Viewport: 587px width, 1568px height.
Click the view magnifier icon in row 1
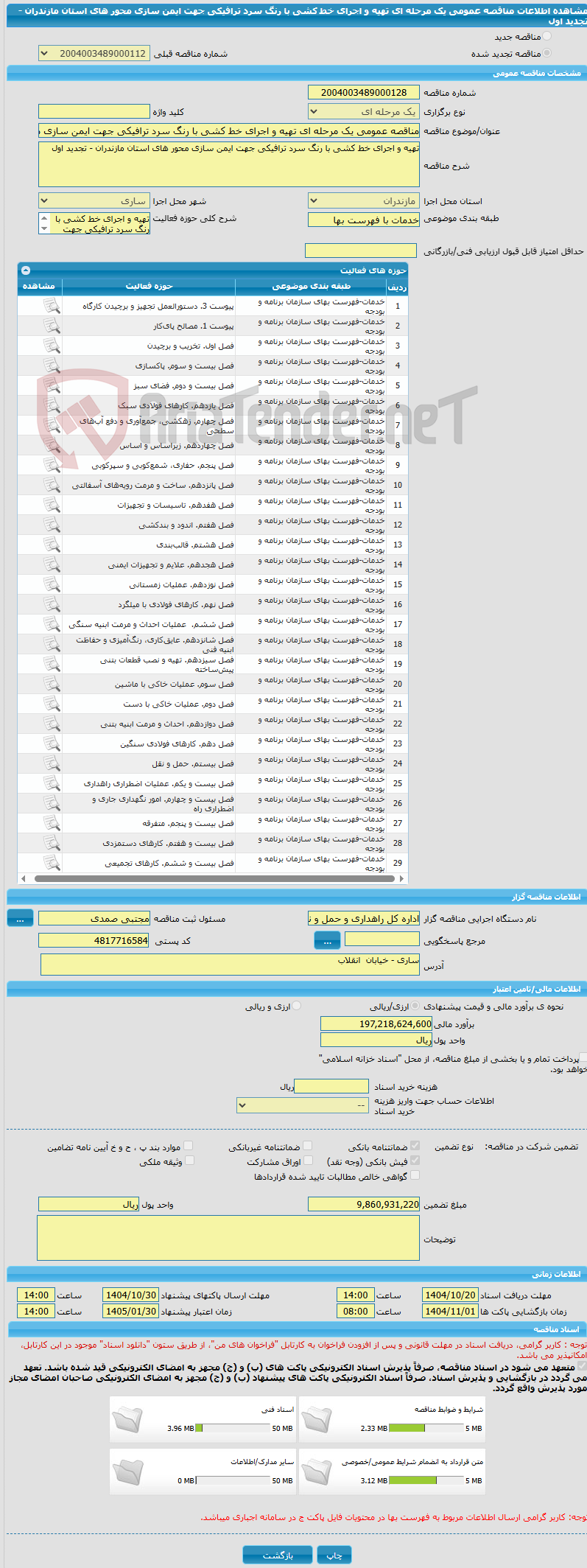pos(52,305)
